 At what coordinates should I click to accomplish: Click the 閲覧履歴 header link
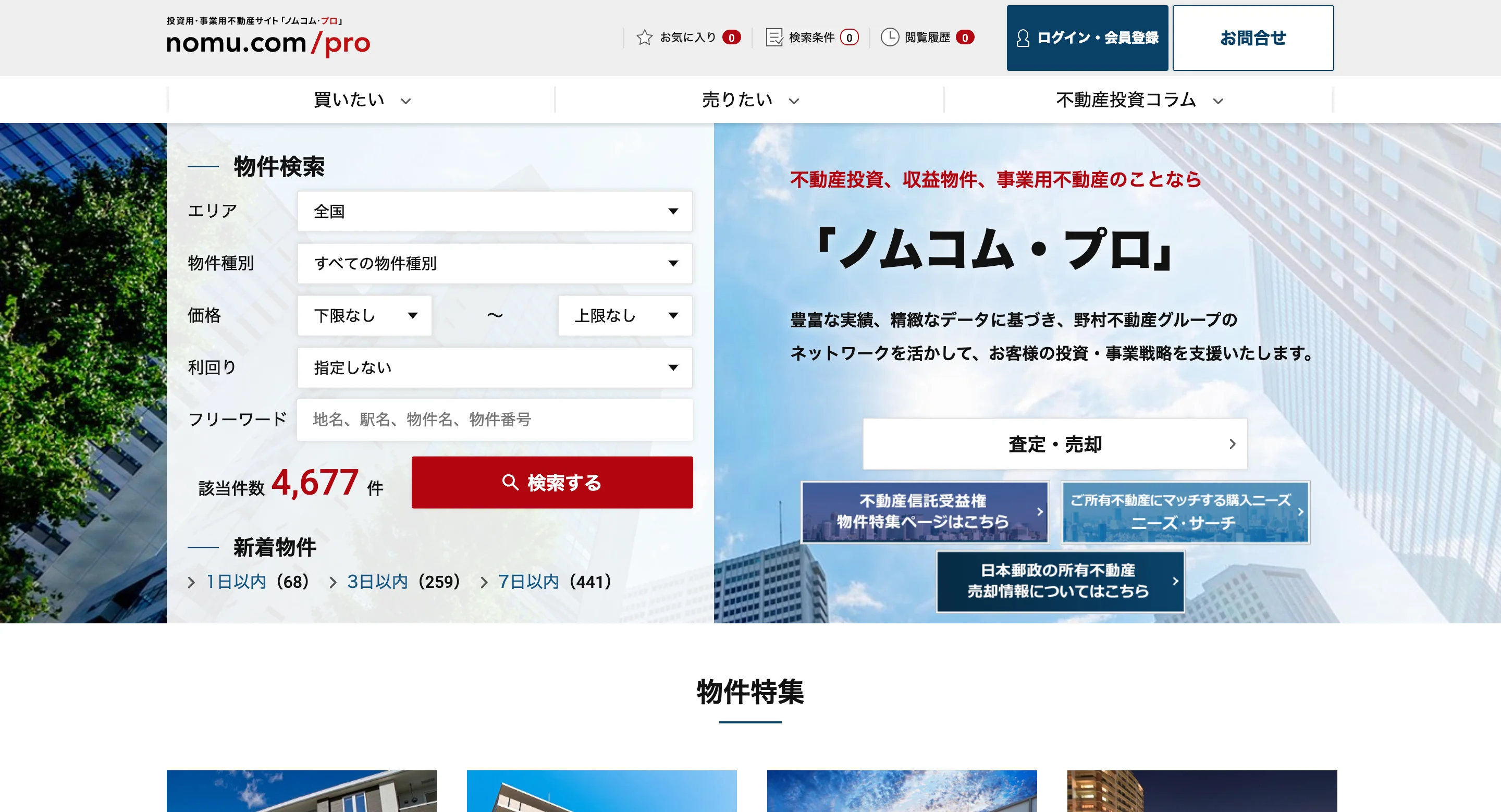pos(927,38)
